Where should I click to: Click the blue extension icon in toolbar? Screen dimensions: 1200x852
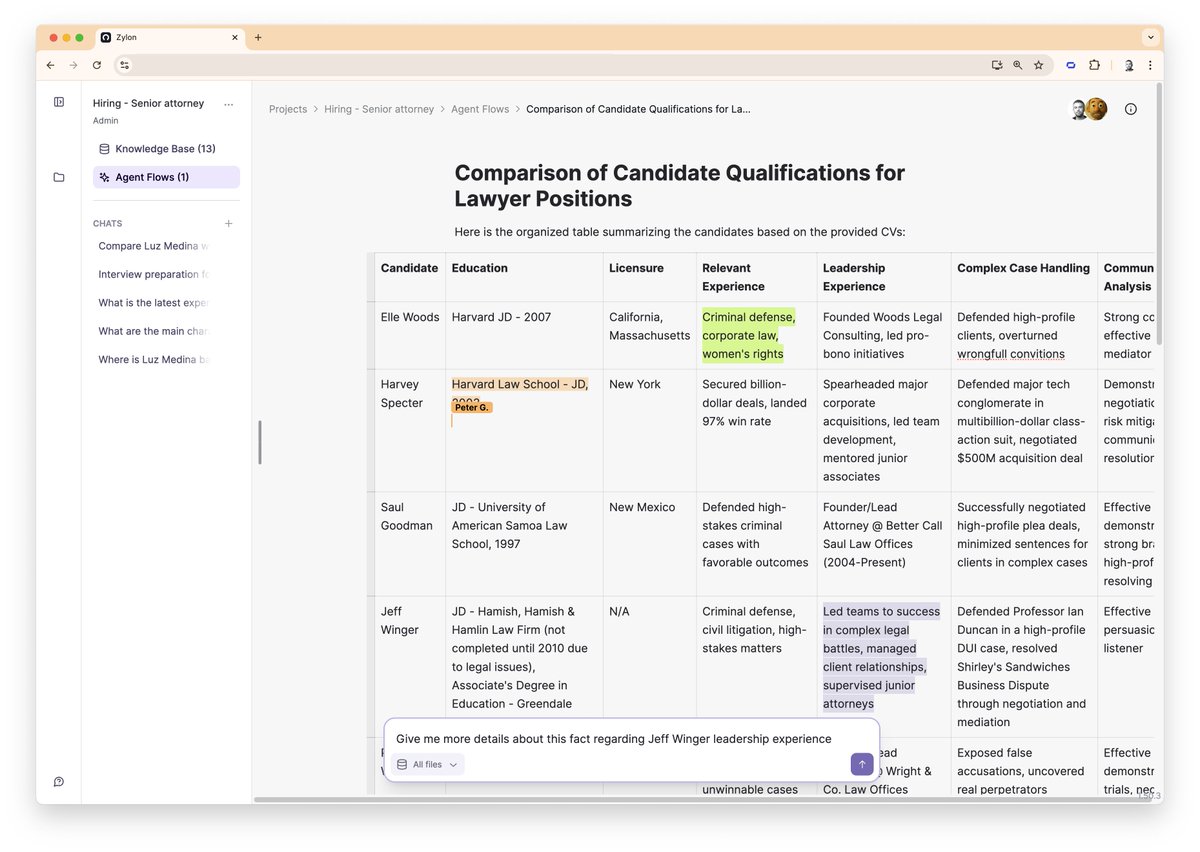pos(1071,65)
